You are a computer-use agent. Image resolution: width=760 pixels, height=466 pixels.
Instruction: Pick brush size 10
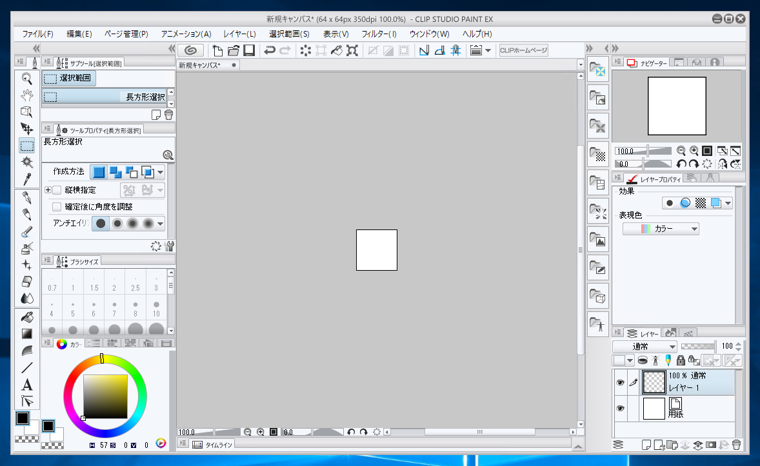156,309
